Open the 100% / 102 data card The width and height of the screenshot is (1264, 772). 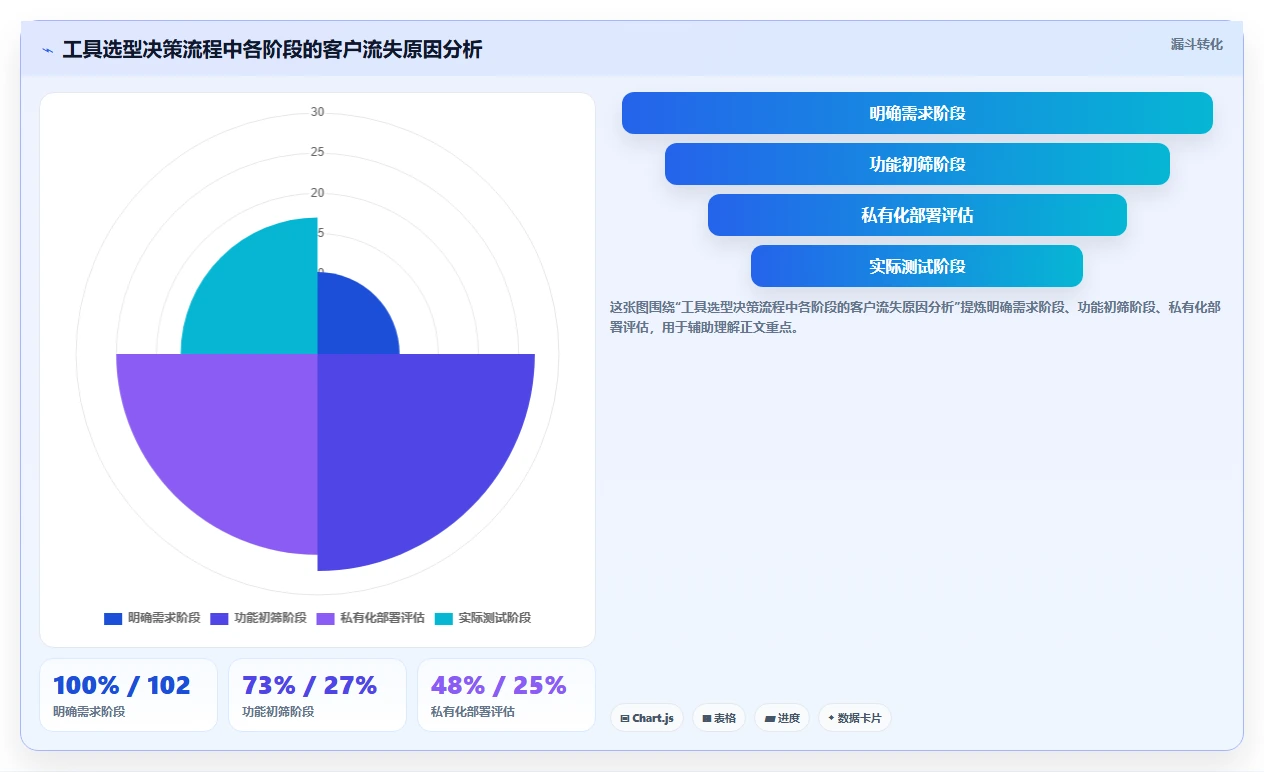[x=128, y=695]
